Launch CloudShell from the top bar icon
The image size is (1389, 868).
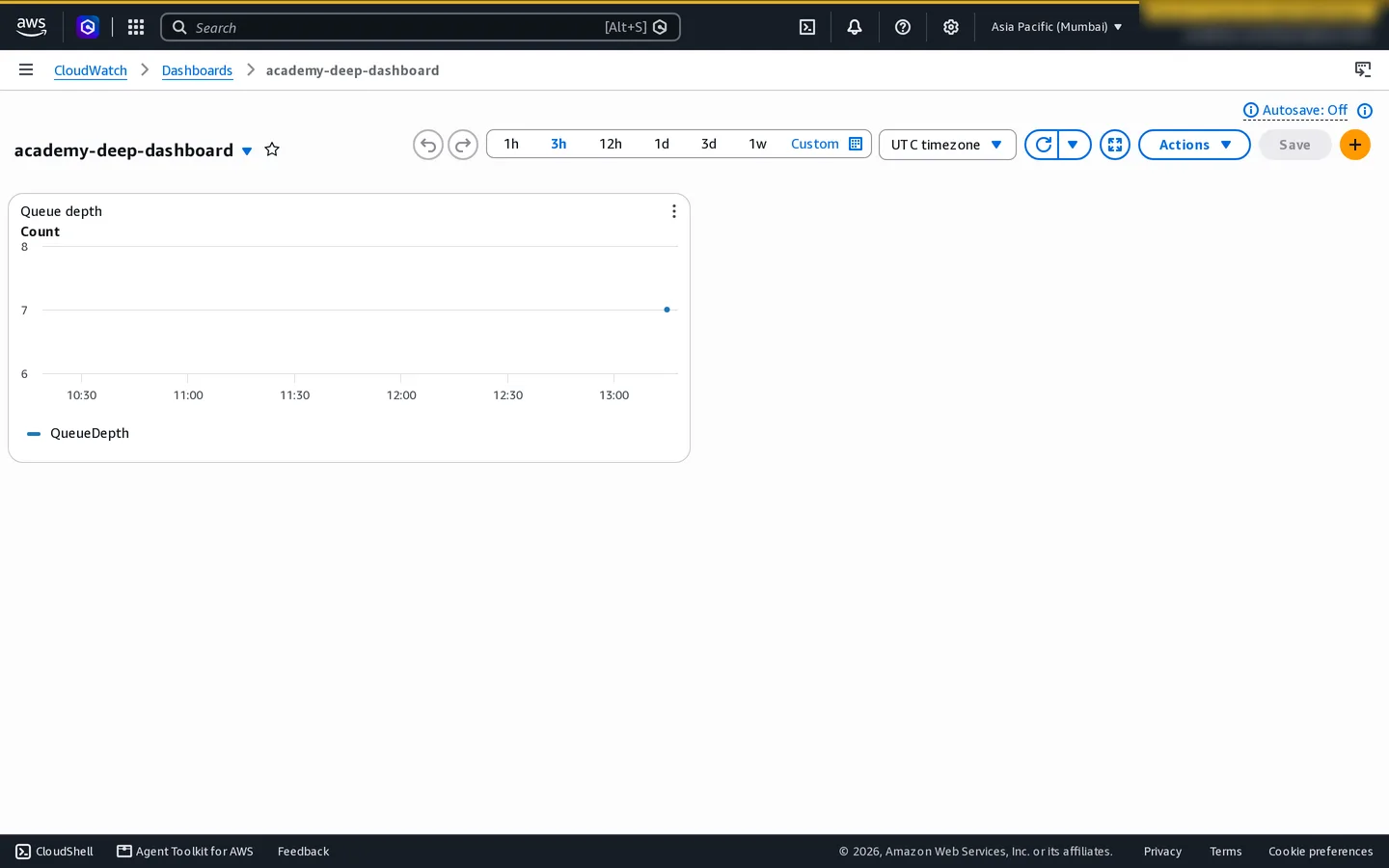point(807,27)
